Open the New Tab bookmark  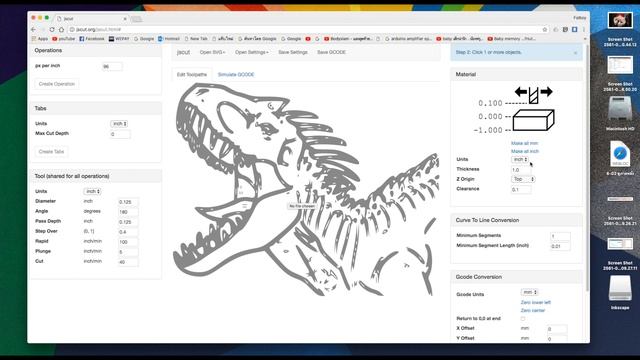click(196, 39)
